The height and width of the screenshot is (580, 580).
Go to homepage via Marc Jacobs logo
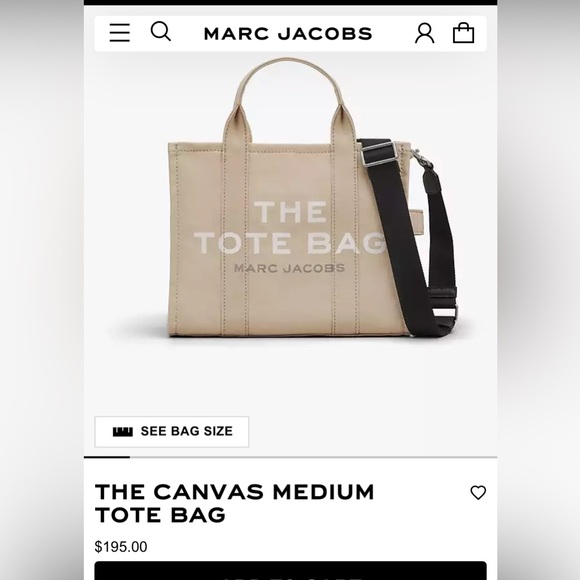click(288, 34)
